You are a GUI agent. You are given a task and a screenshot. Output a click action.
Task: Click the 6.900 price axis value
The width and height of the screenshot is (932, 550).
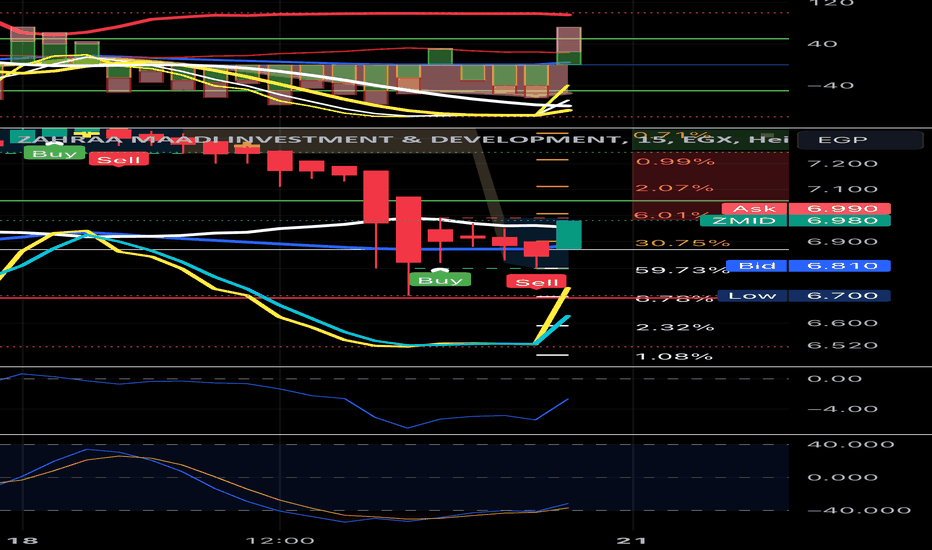pos(842,241)
